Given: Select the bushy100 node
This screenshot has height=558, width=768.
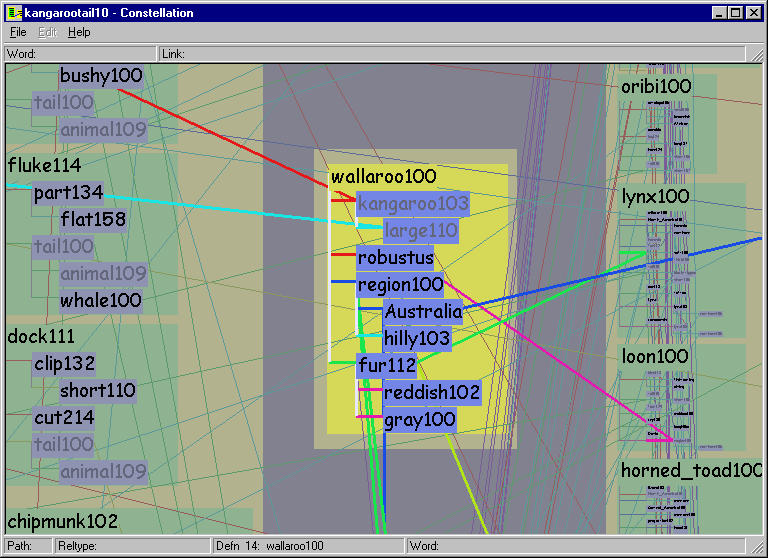Looking at the screenshot, I should pos(101,76).
